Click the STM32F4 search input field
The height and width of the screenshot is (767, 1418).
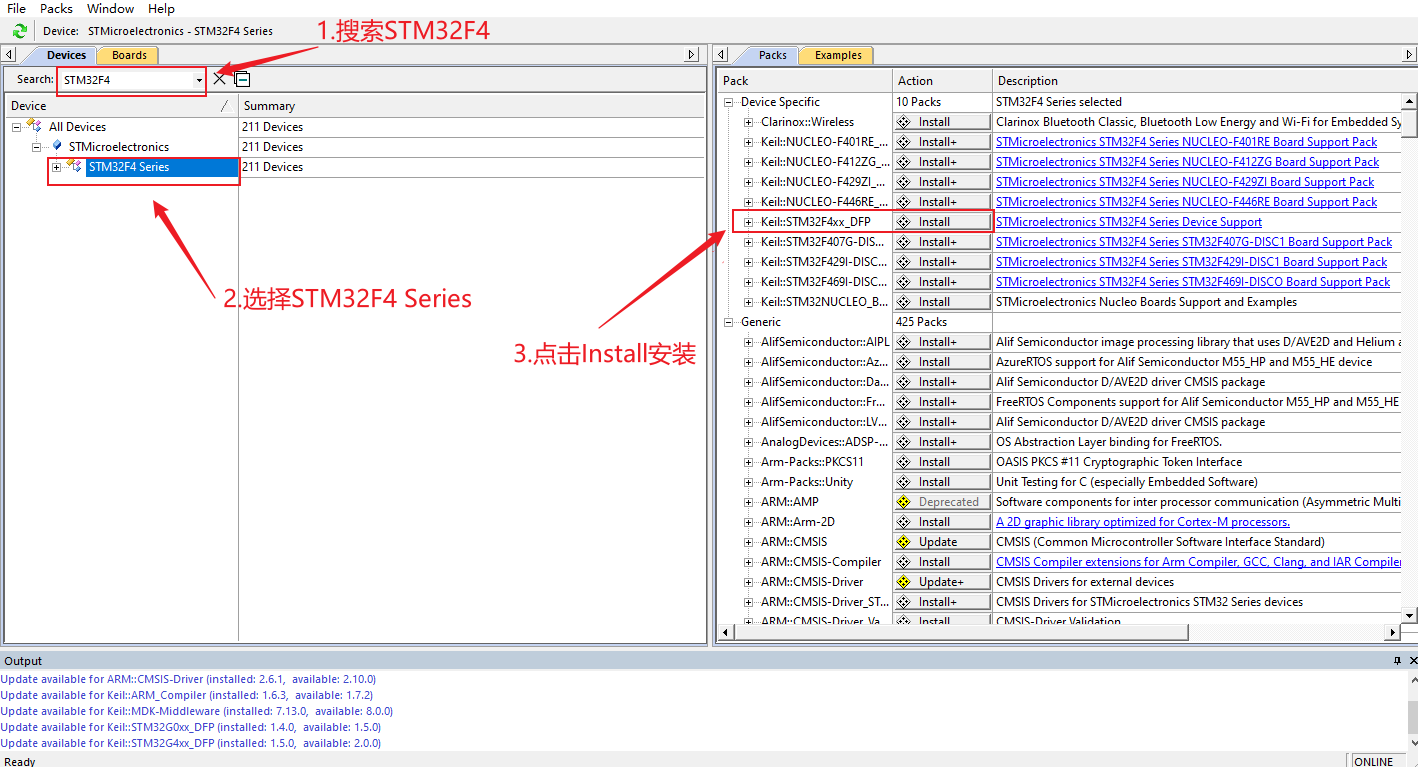[x=125, y=80]
